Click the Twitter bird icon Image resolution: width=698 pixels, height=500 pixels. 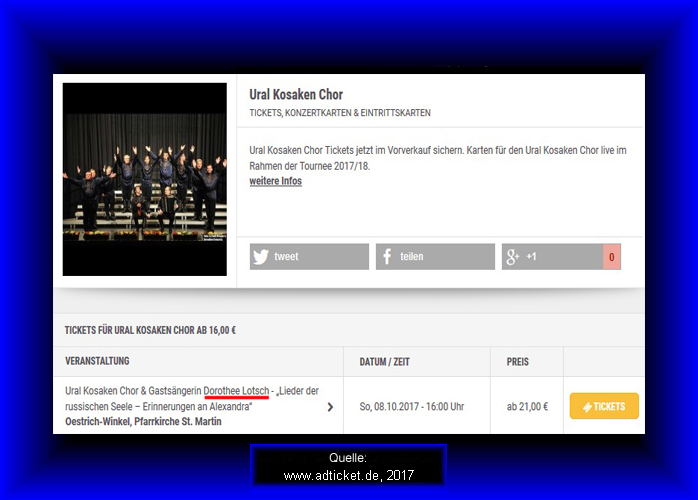[261, 256]
